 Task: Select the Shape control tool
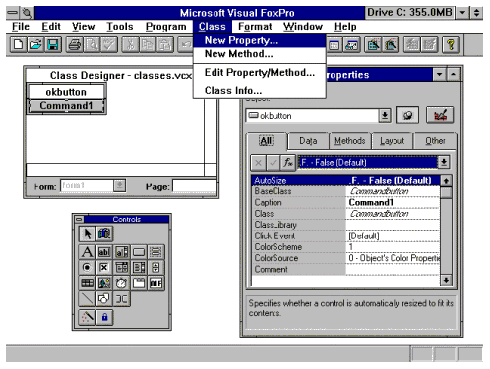[104, 299]
